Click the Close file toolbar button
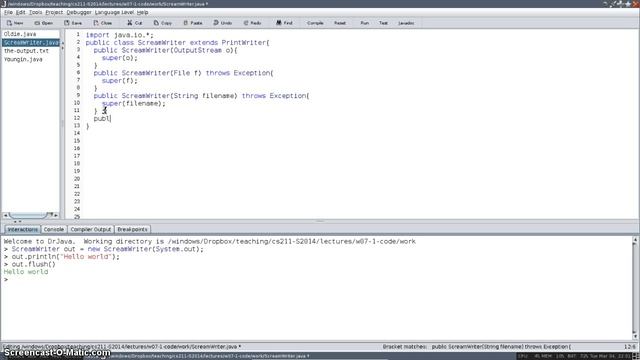 pyautogui.click(x=103, y=23)
